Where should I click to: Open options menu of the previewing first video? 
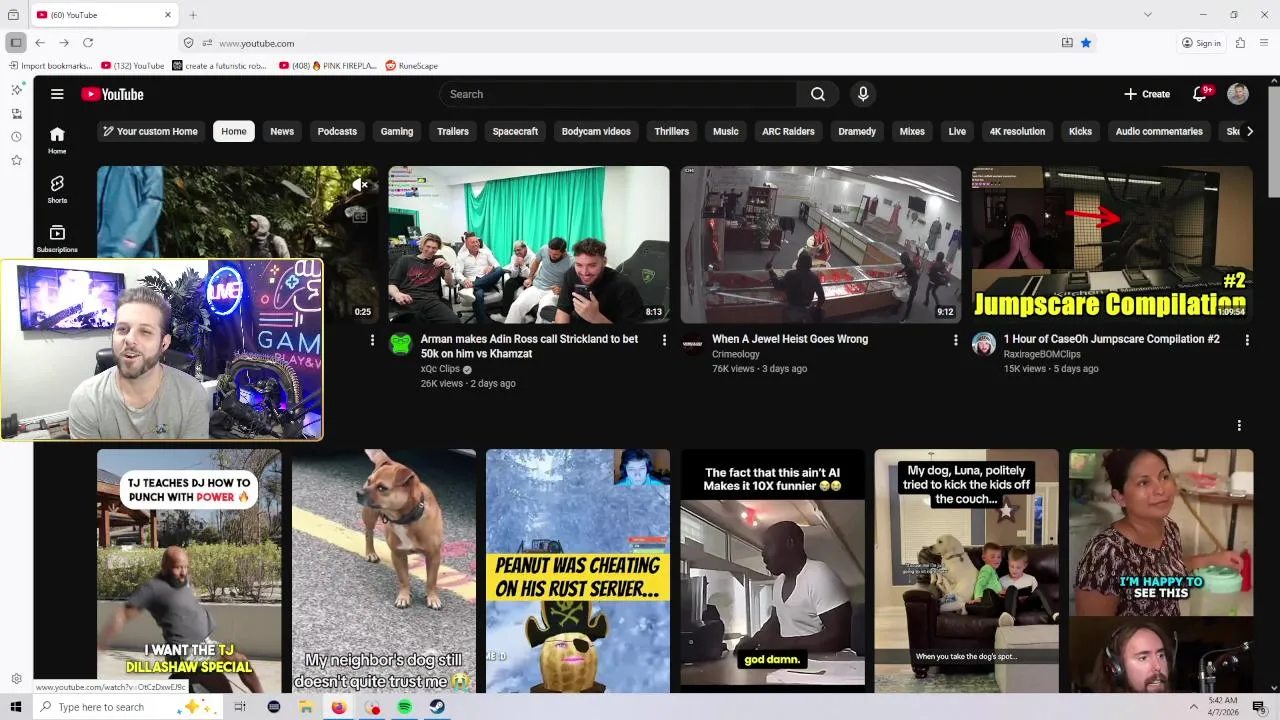(372, 340)
